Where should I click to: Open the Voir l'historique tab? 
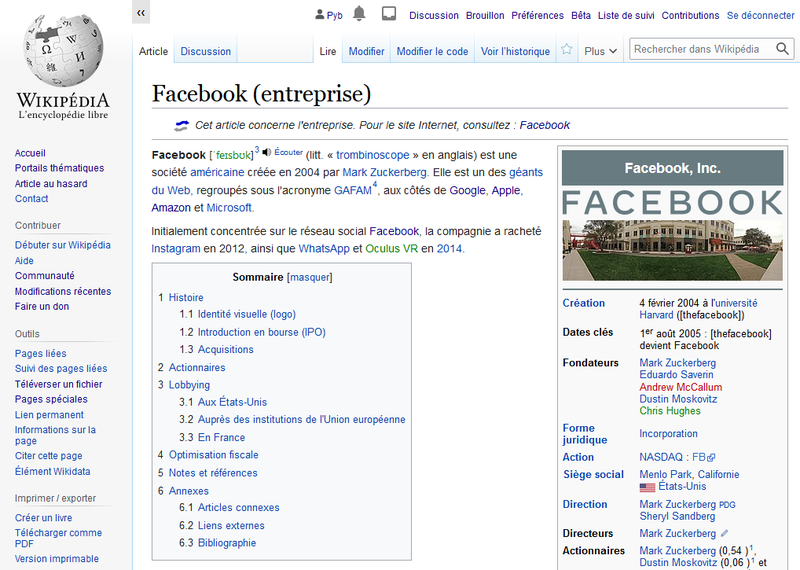[515, 51]
